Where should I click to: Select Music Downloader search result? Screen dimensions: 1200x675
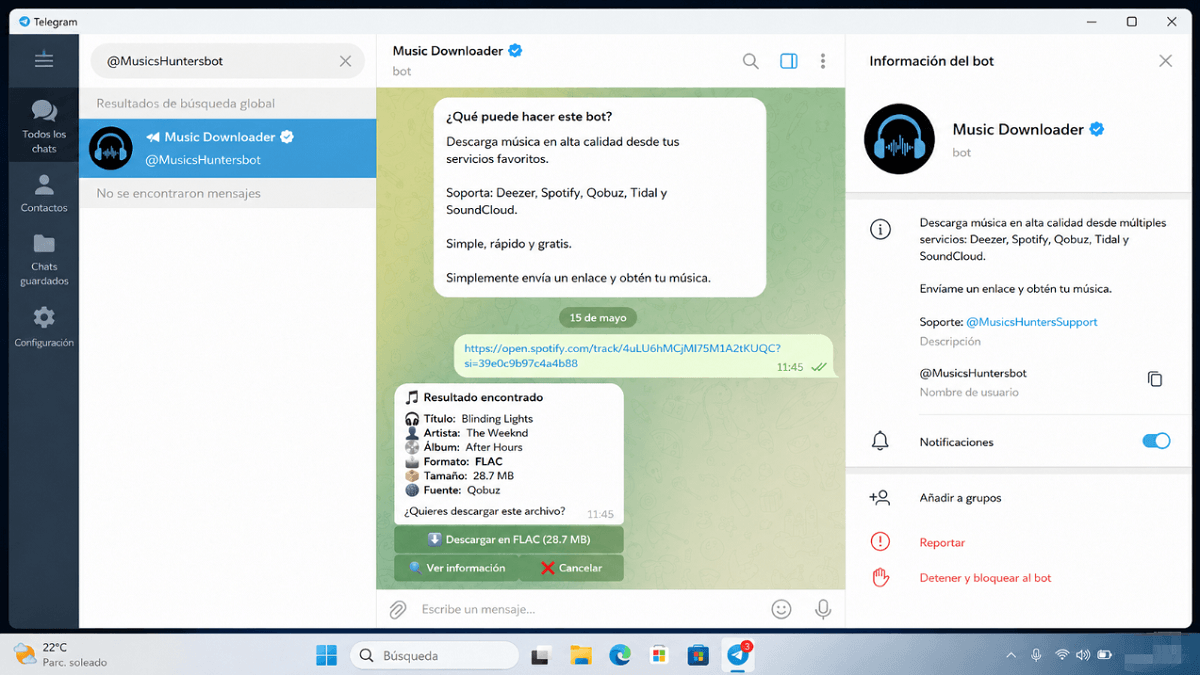tap(228, 148)
